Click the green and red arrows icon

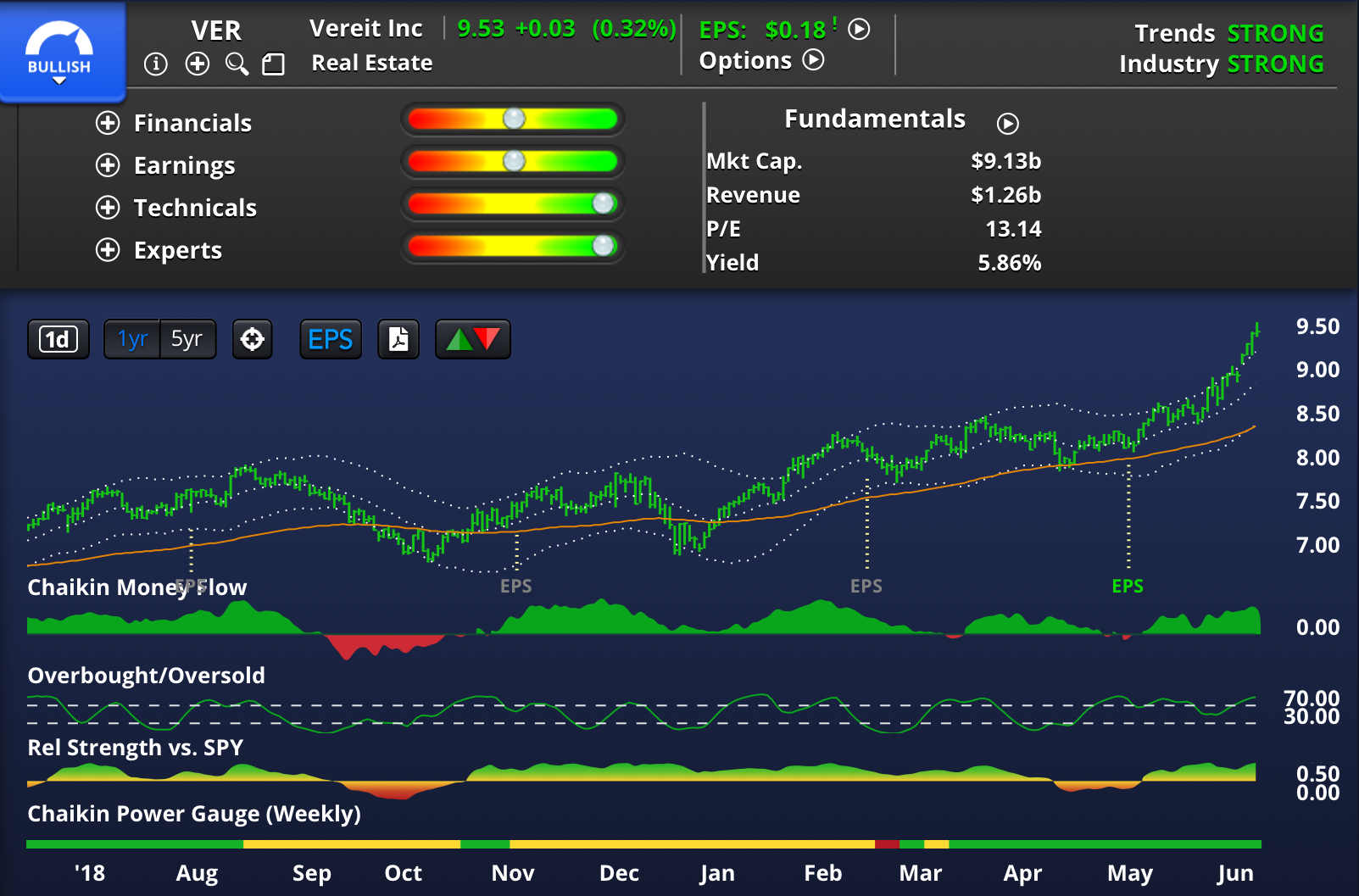(472, 340)
